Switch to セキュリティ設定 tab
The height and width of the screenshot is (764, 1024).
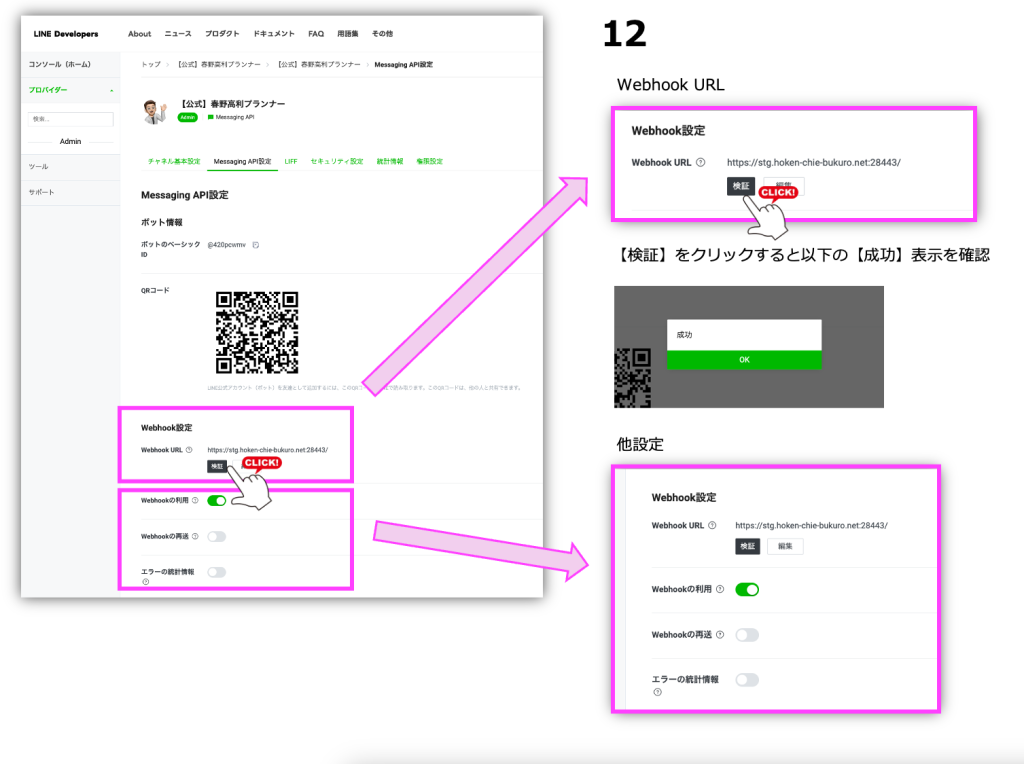tap(336, 161)
